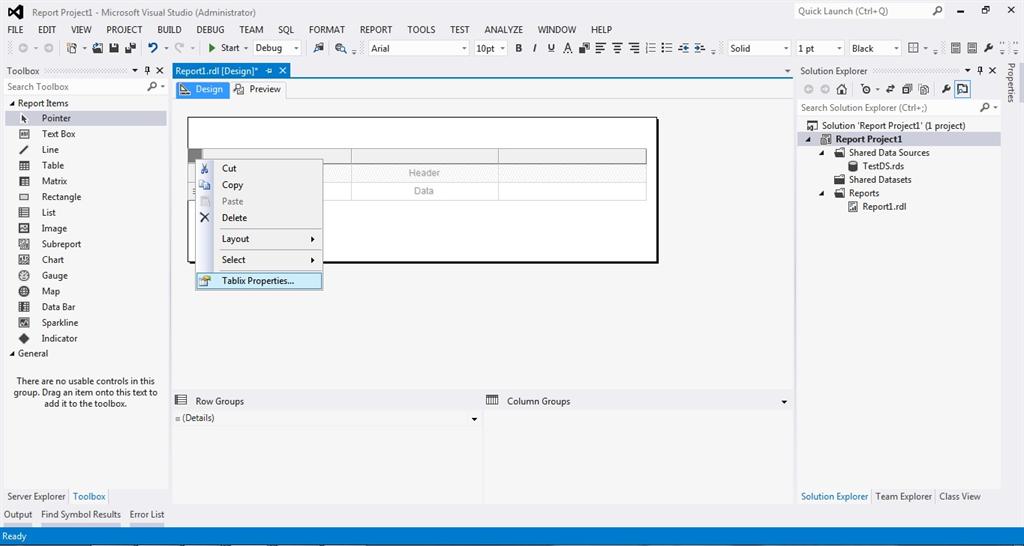Click the Quick Launch search magnifier icon

(936, 11)
